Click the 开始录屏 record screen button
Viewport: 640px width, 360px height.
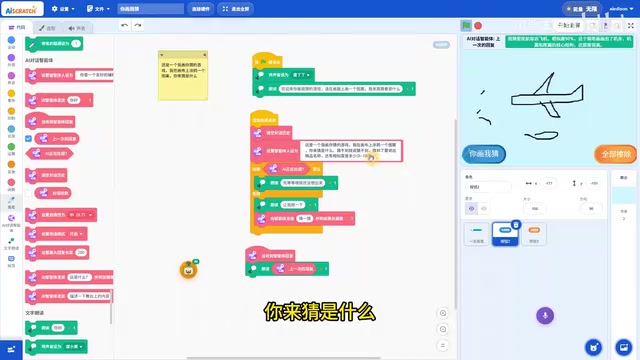(569, 25)
